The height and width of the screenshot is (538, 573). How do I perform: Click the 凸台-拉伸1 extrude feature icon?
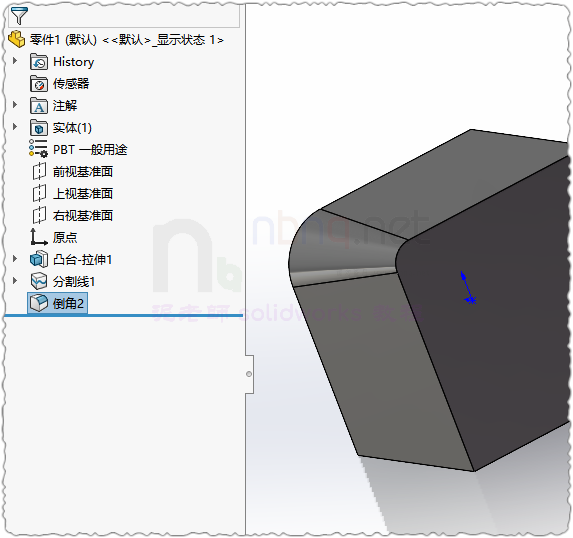(39, 259)
